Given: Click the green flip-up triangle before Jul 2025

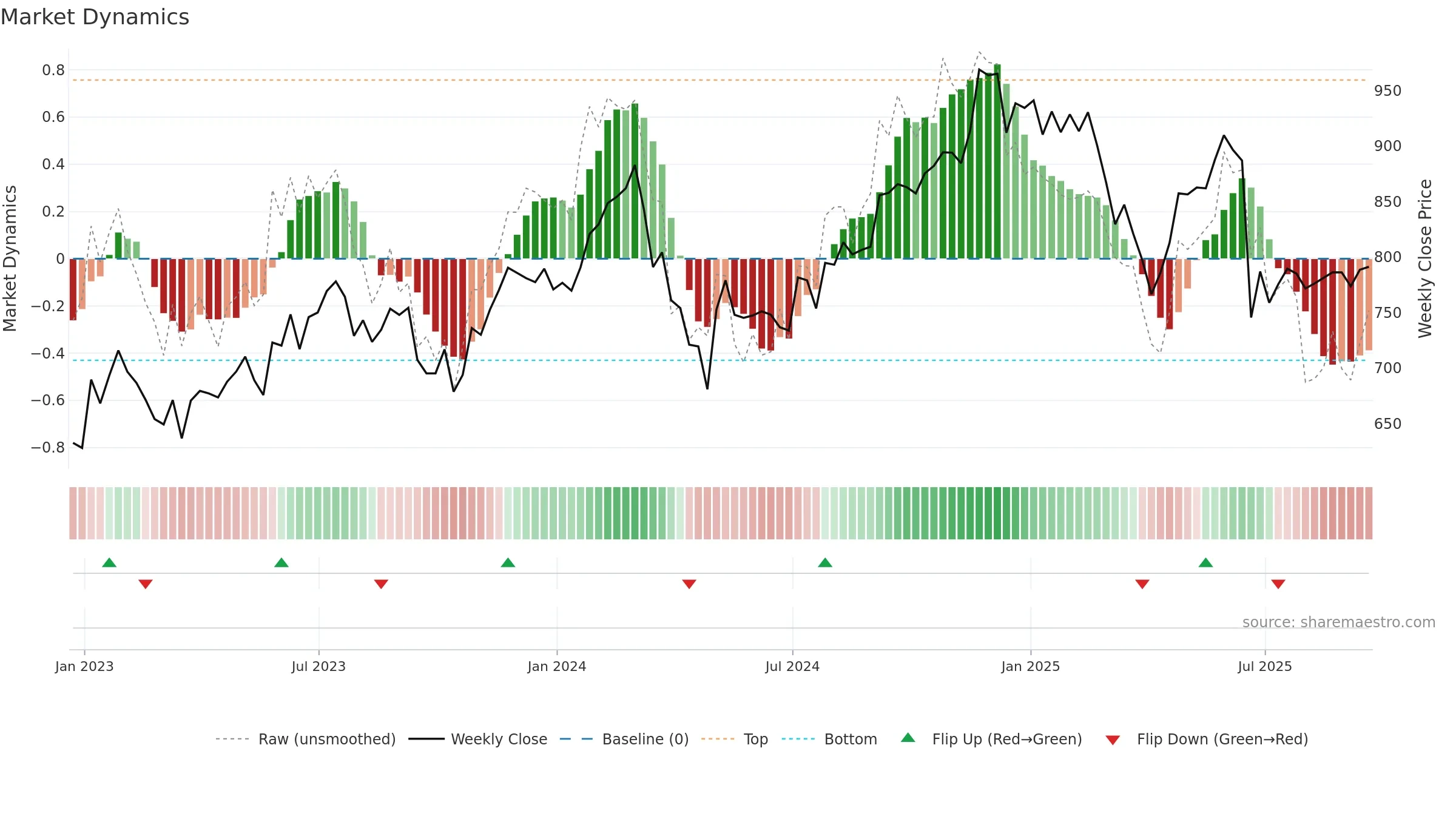Looking at the screenshot, I should [x=1205, y=562].
